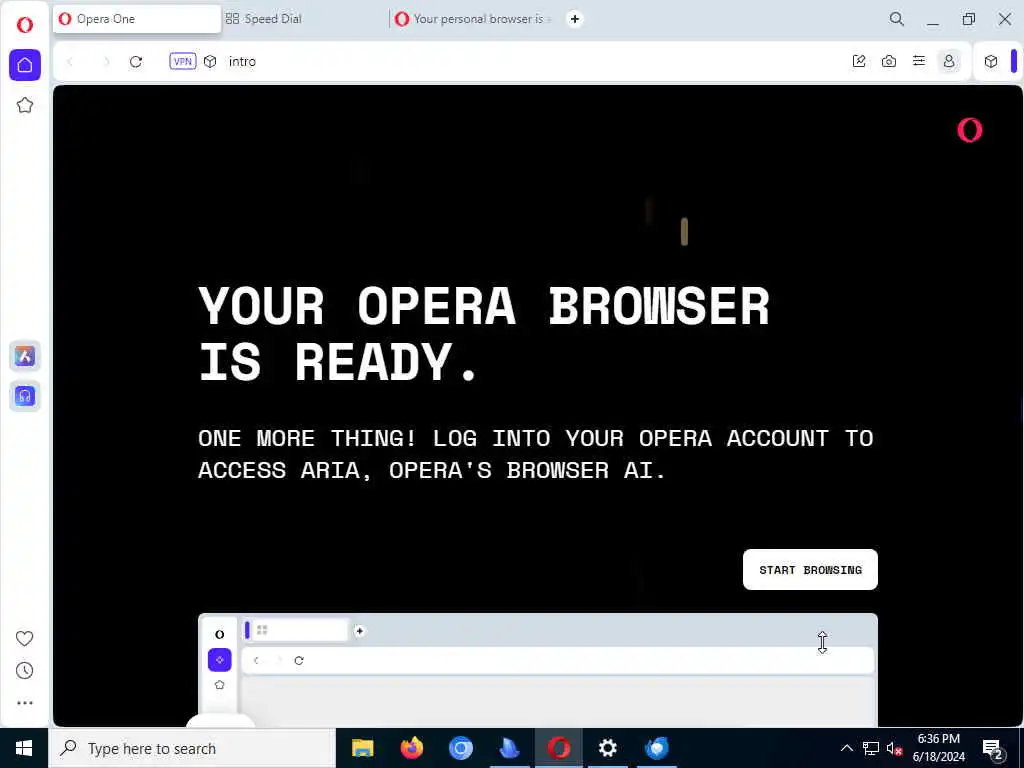Open History clock icon in sidebar
This screenshot has width=1024, height=768.
coord(25,670)
